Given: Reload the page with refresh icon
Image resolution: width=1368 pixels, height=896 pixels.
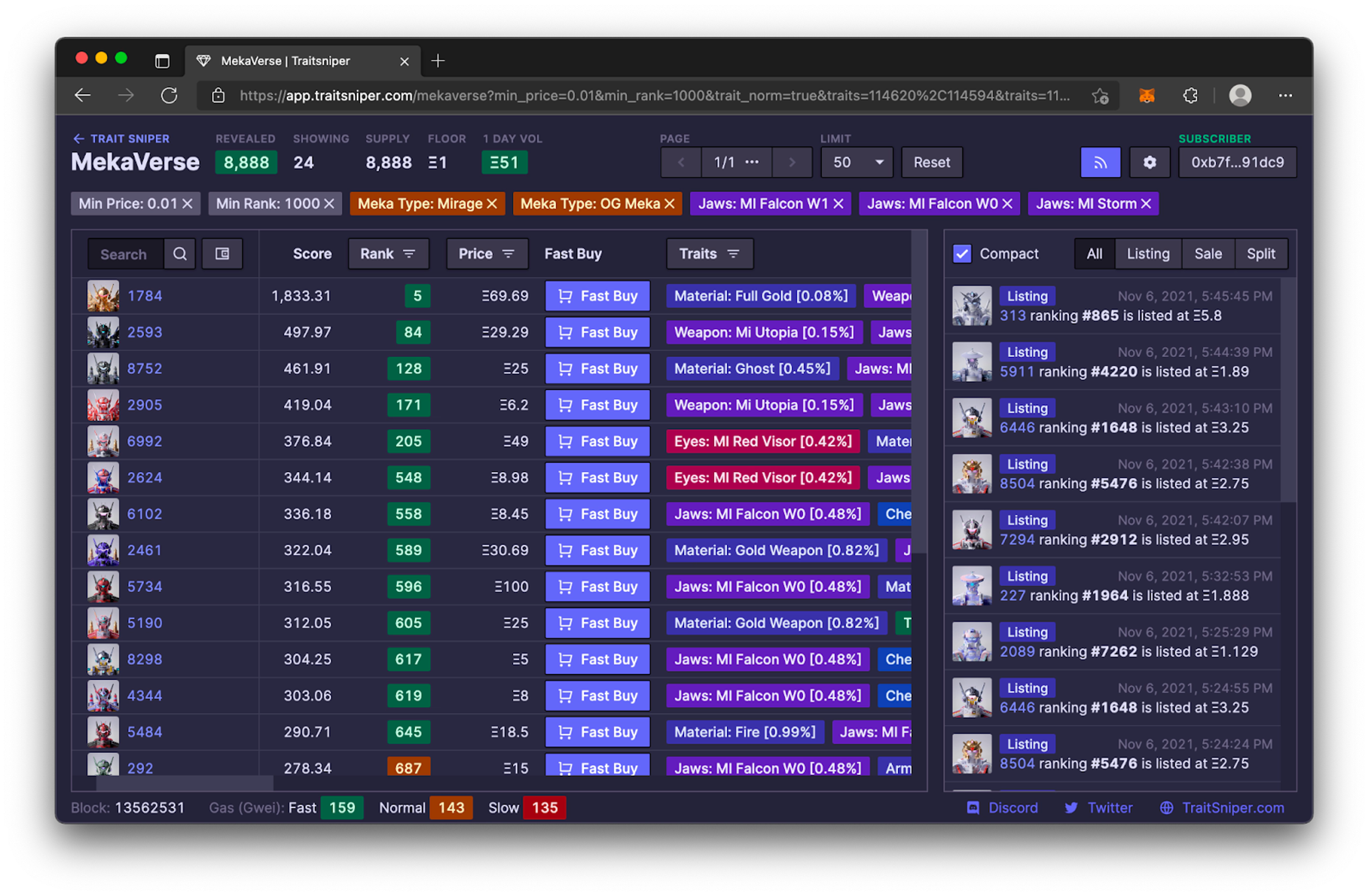Looking at the screenshot, I should click(169, 95).
